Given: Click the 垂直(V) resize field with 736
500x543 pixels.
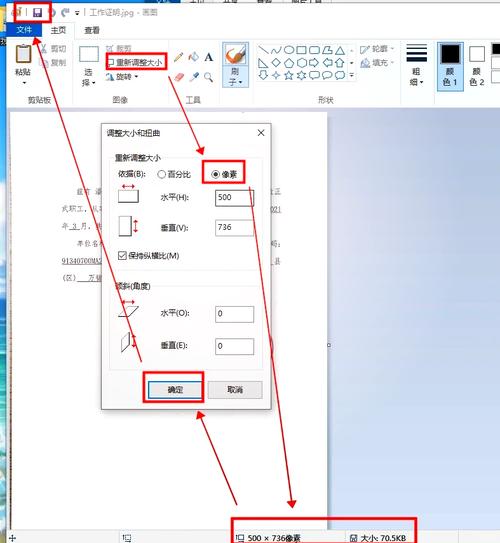Looking at the screenshot, I should [234, 228].
